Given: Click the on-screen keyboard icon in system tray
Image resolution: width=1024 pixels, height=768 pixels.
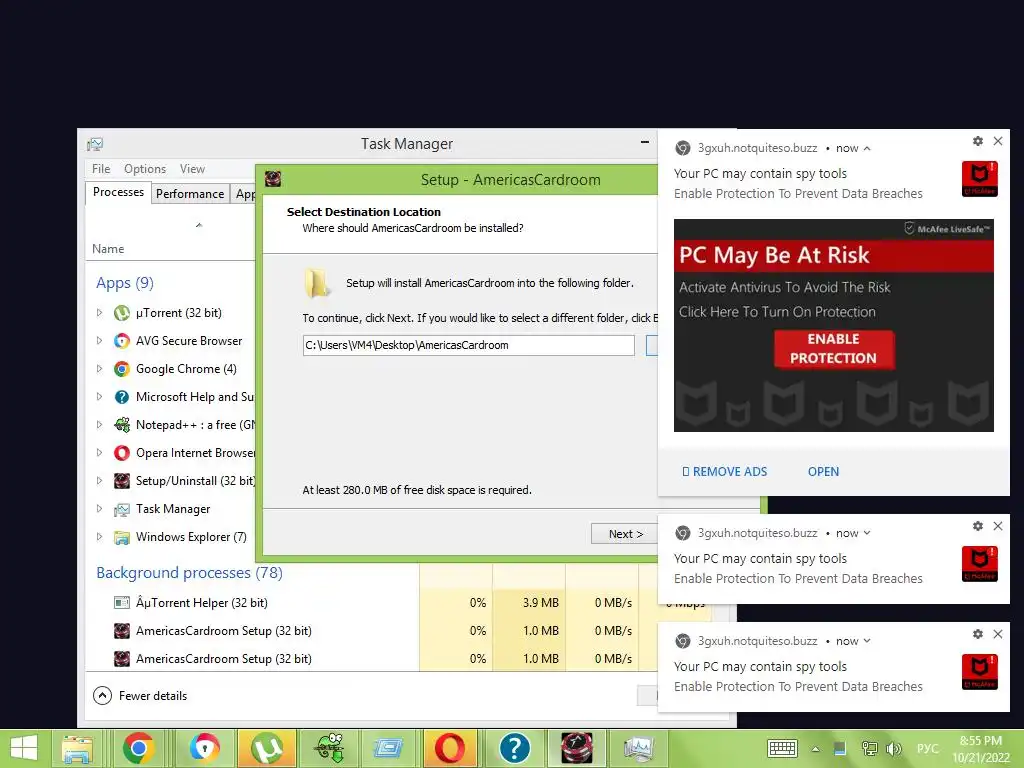Looking at the screenshot, I should click(x=782, y=748).
